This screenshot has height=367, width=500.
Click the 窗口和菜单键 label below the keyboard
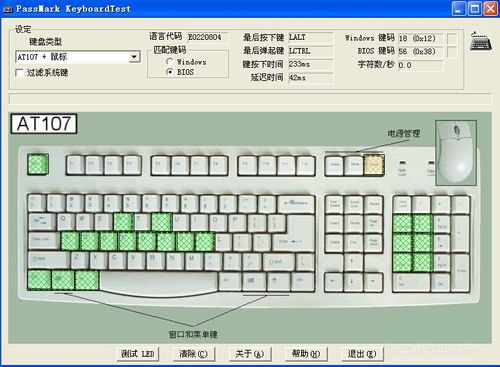[x=193, y=334]
